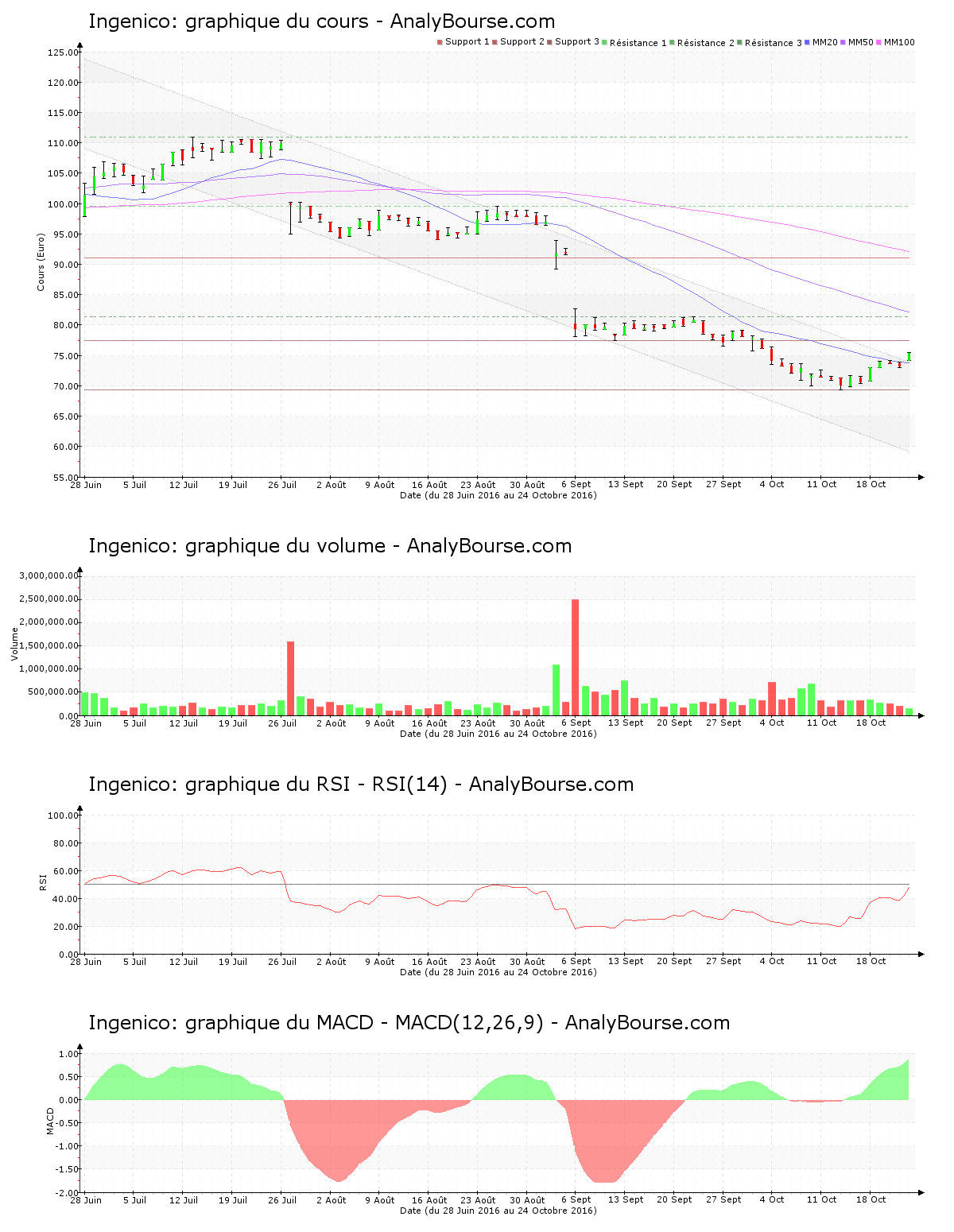Viewport: 954px width, 1232px height.
Task: Click the 0.50 value on MACD axis
Action: click(x=69, y=1077)
